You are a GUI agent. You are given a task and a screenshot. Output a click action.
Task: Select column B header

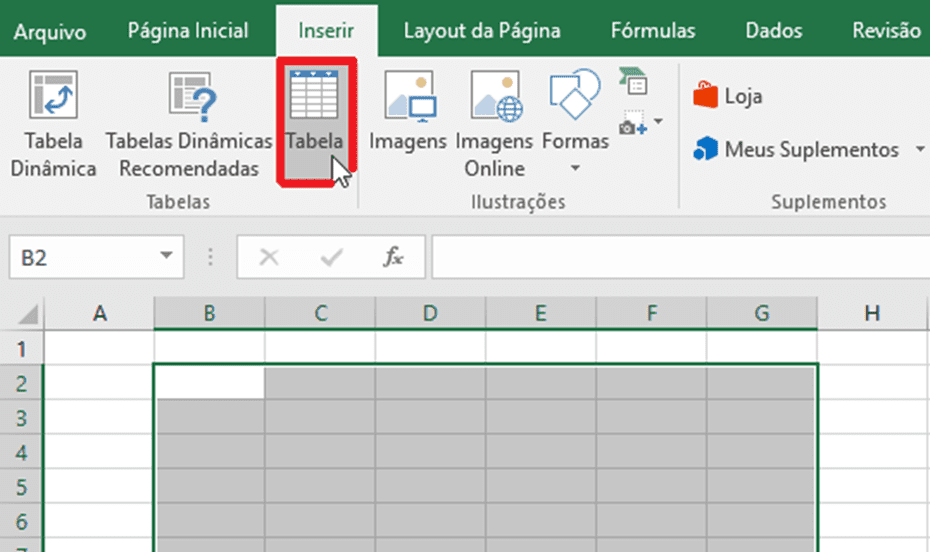coord(209,313)
